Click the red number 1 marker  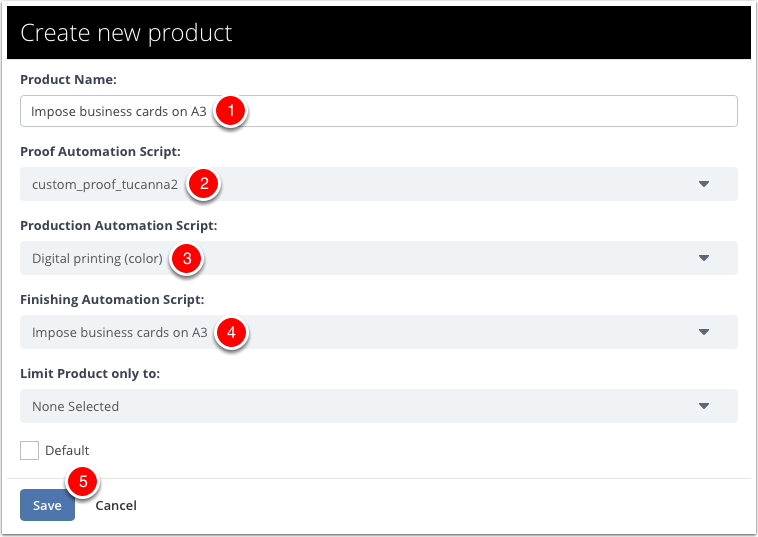[x=231, y=111]
